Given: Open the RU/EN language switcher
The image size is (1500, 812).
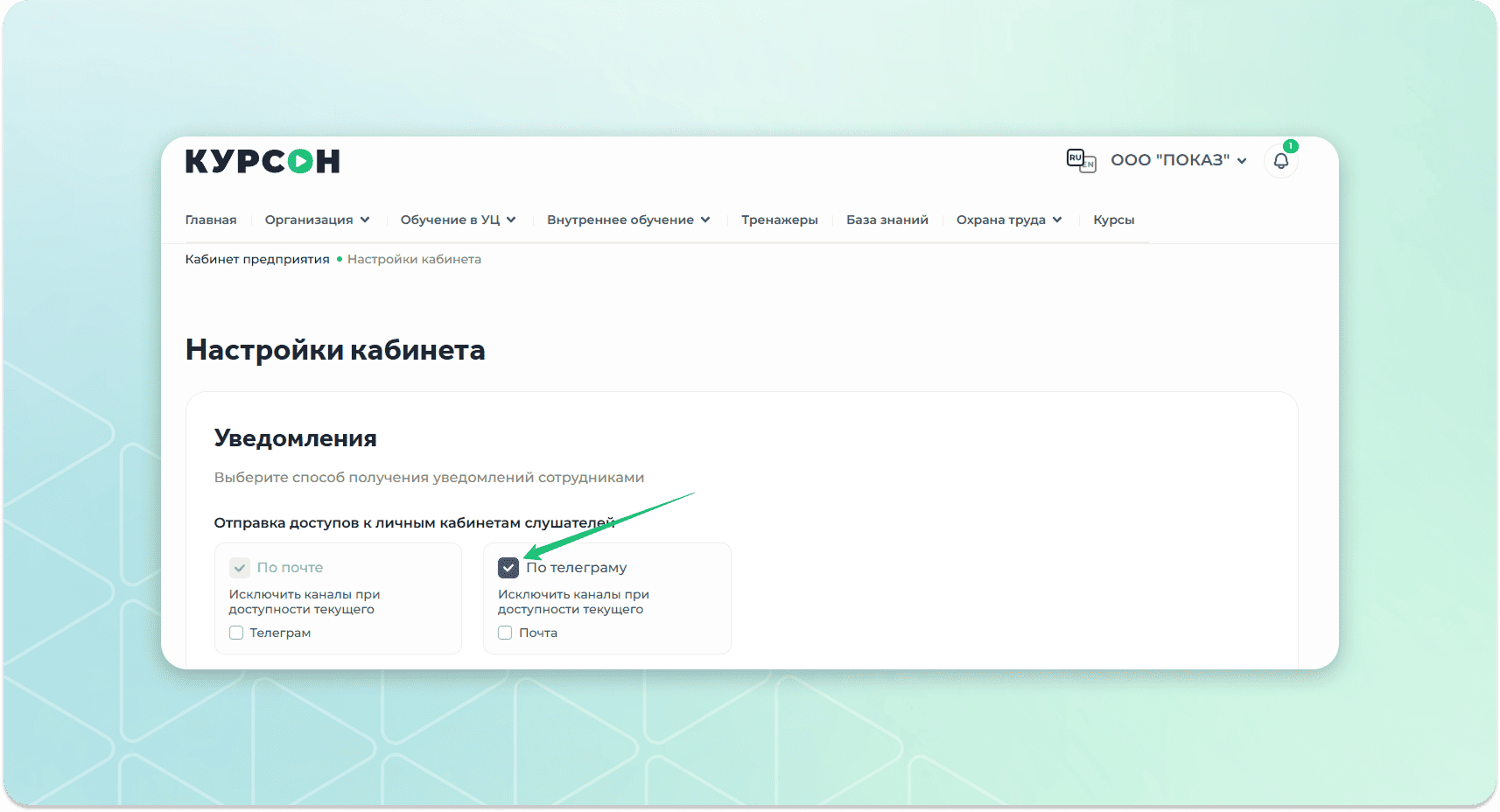Looking at the screenshot, I should [1081, 161].
